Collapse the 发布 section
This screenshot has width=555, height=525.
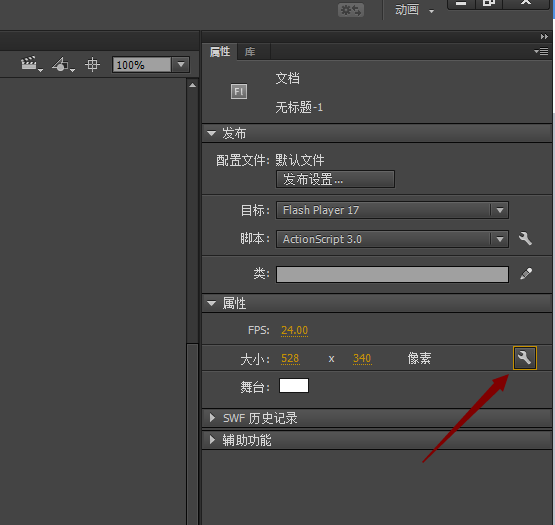[x=212, y=133]
